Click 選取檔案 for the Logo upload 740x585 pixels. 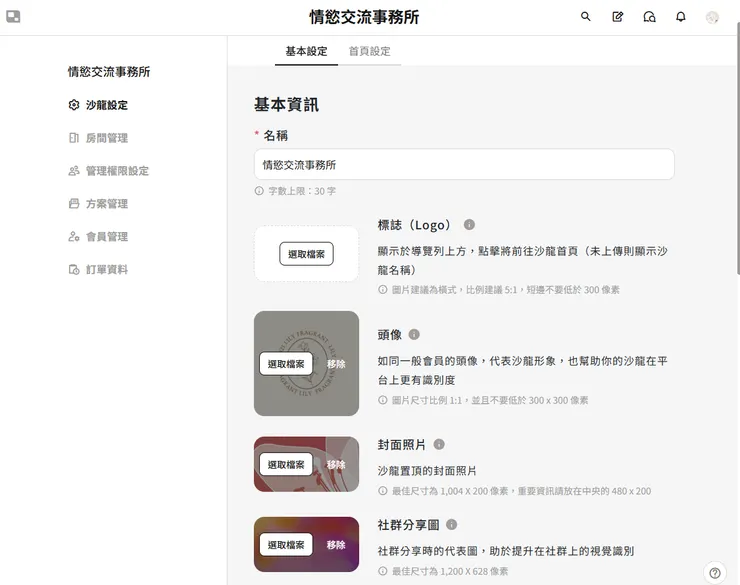(x=306, y=254)
